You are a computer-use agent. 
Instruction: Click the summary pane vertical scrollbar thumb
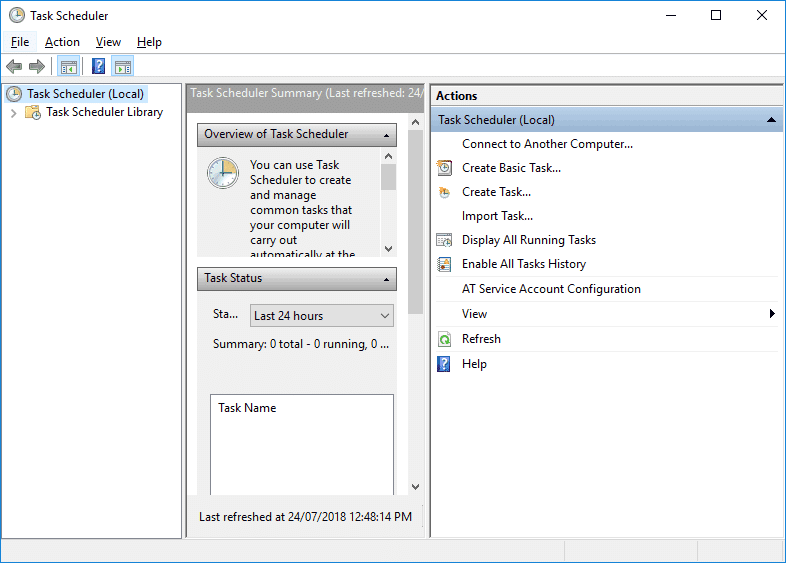[x=415, y=222]
